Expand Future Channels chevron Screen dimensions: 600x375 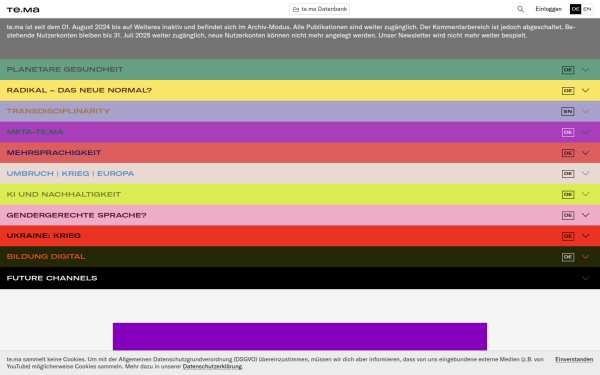coord(585,278)
